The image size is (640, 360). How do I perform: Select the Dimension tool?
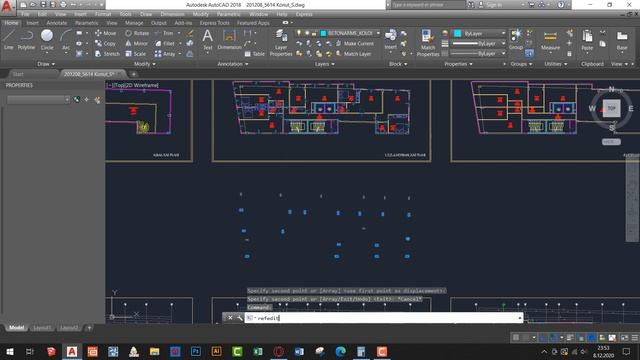point(229,40)
